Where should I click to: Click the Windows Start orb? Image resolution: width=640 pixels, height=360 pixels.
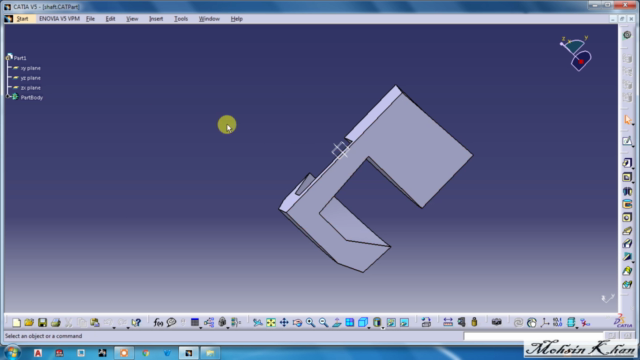(x=12, y=352)
